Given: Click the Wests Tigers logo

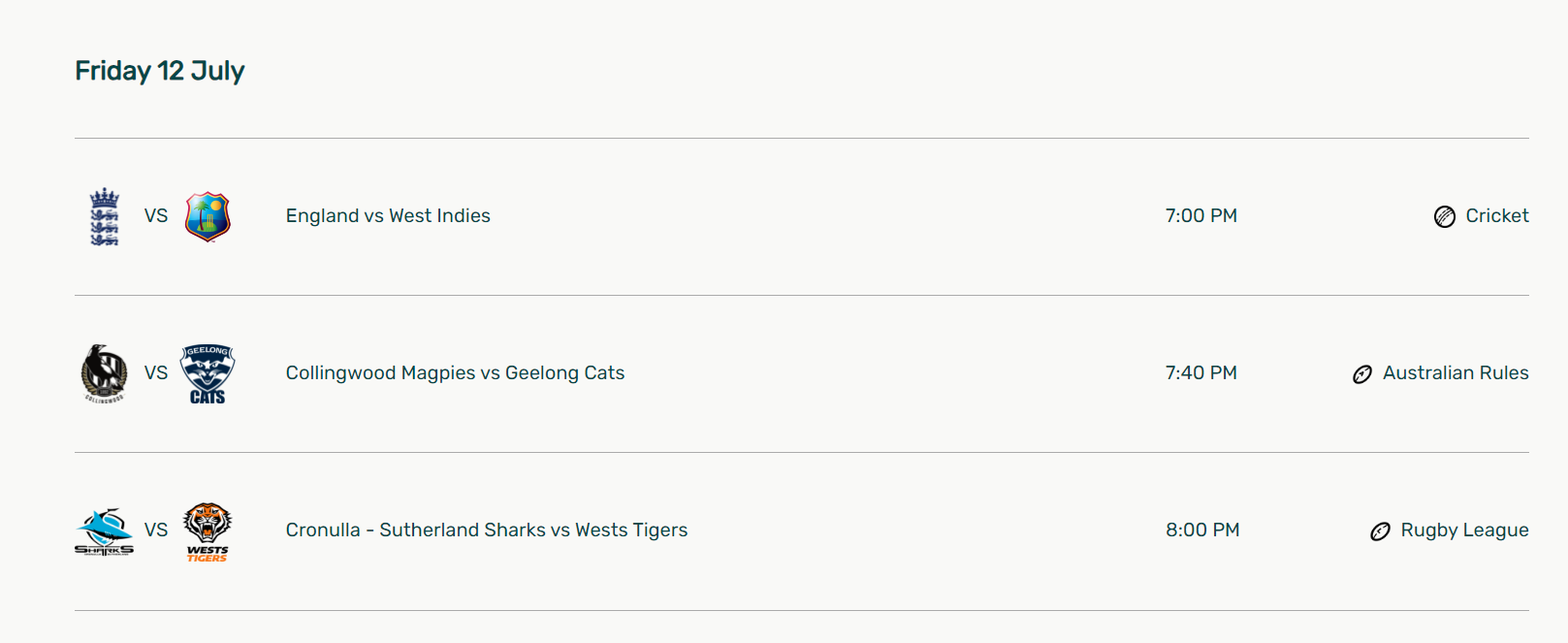Looking at the screenshot, I should click(x=208, y=531).
